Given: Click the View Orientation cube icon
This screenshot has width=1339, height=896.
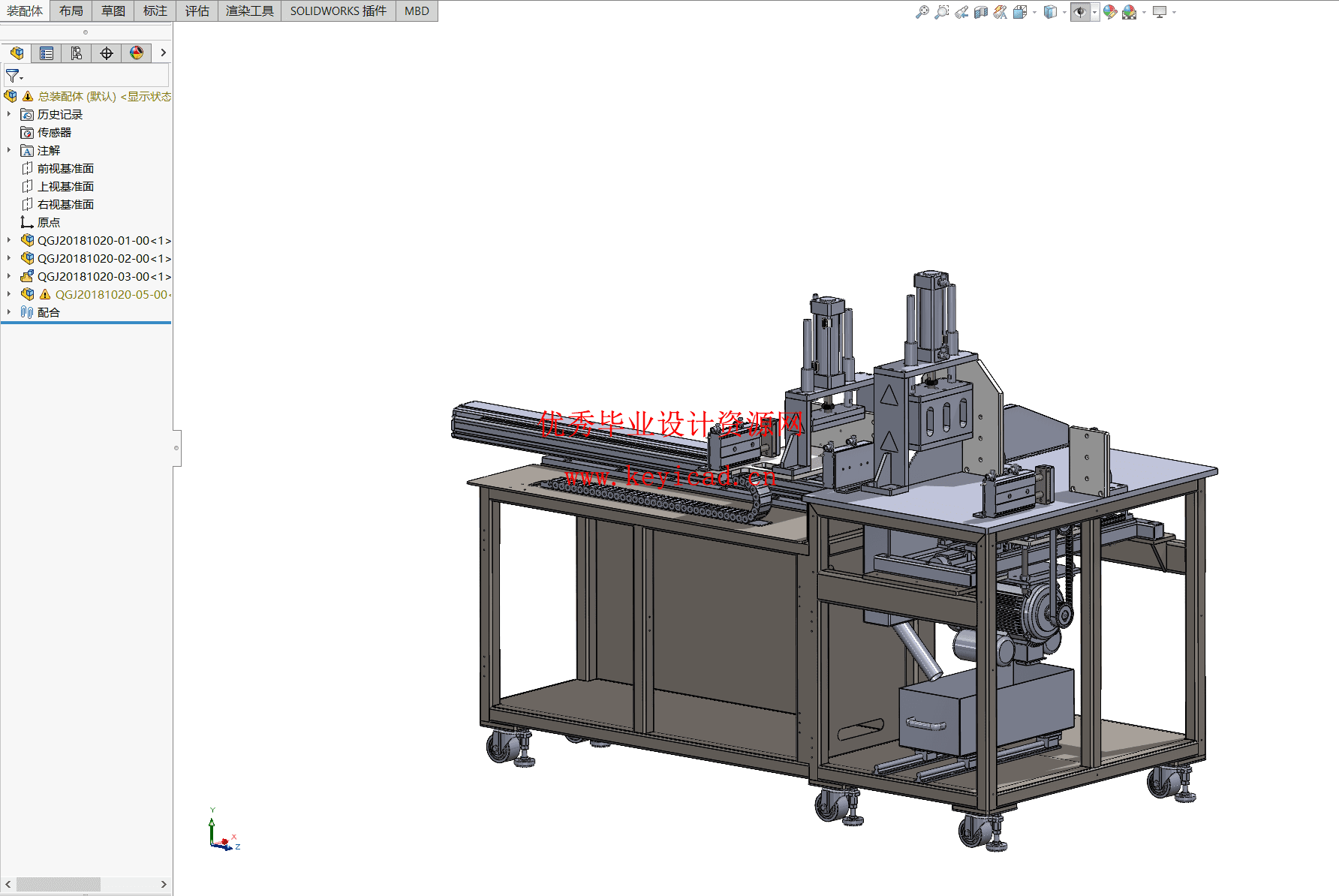Looking at the screenshot, I should 1019,12.
